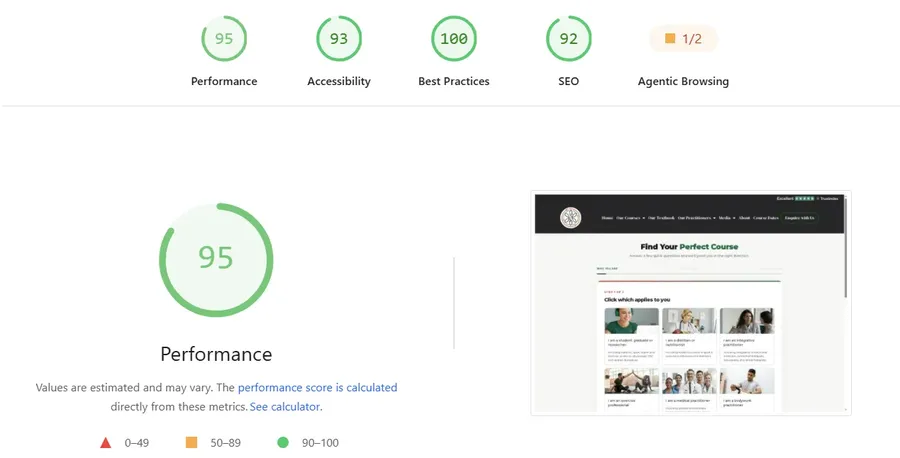
Task: Open the 'performance score is calculated' link
Action: (317, 387)
